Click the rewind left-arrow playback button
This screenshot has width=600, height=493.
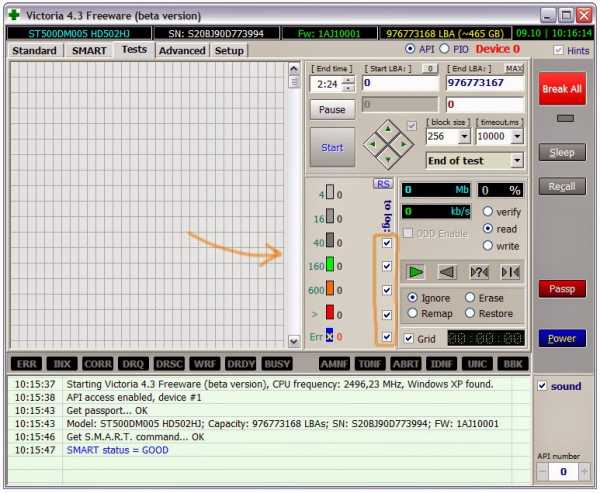coord(447,272)
